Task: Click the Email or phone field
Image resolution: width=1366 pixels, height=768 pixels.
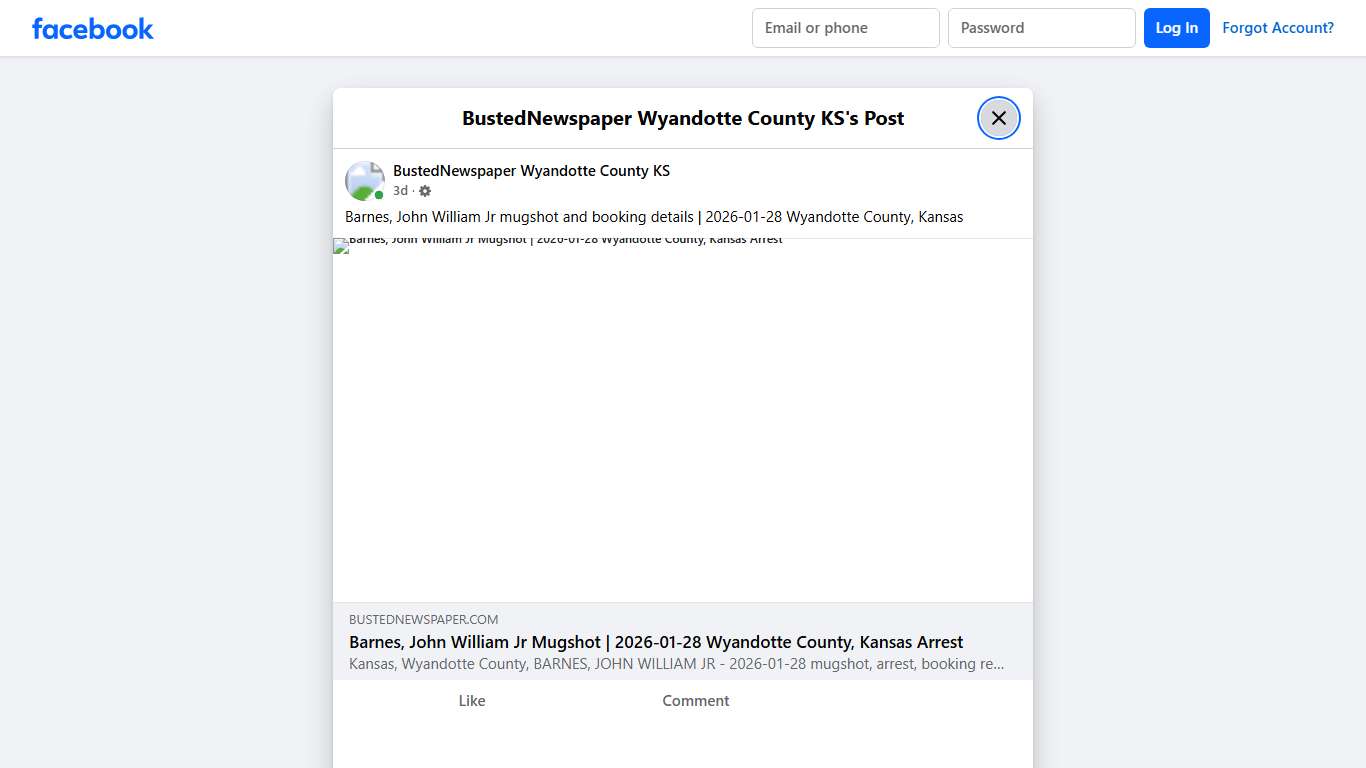Action: coord(845,27)
